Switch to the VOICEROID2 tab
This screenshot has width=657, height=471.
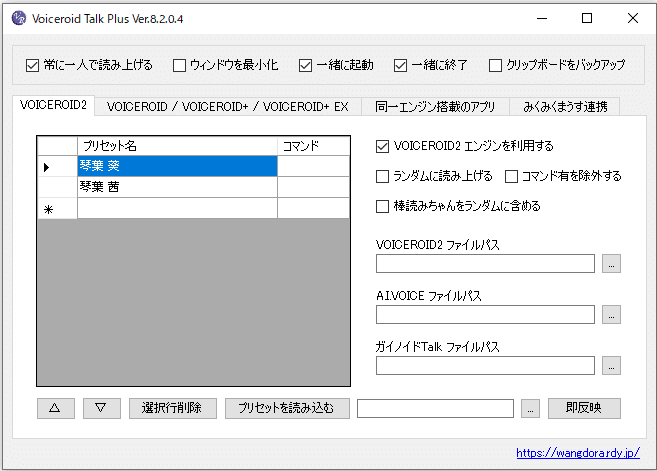[54, 105]
